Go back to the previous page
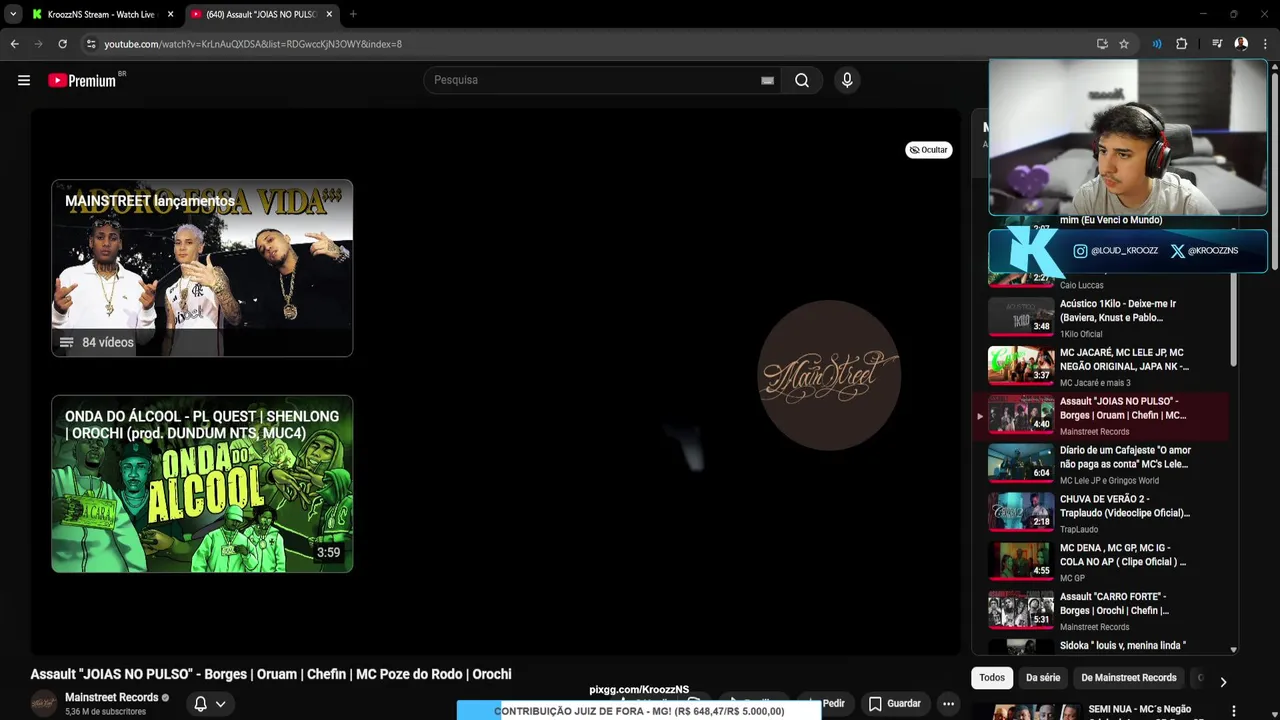 14,44
